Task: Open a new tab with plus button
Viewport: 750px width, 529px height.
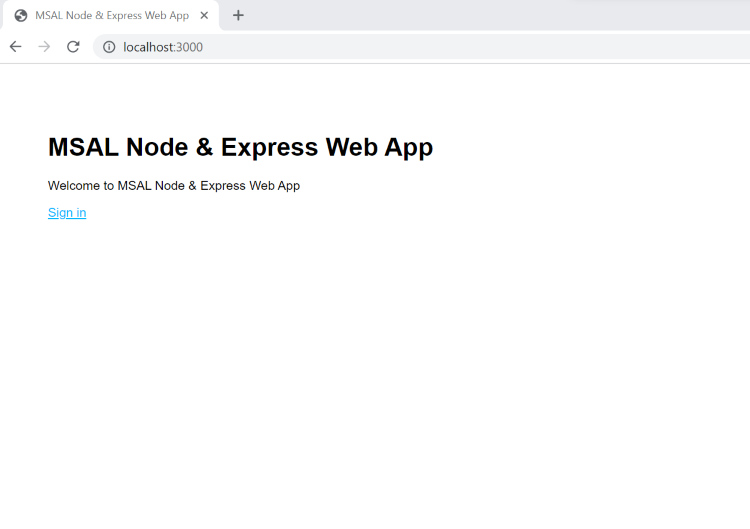Action: (x=238, y=15)
